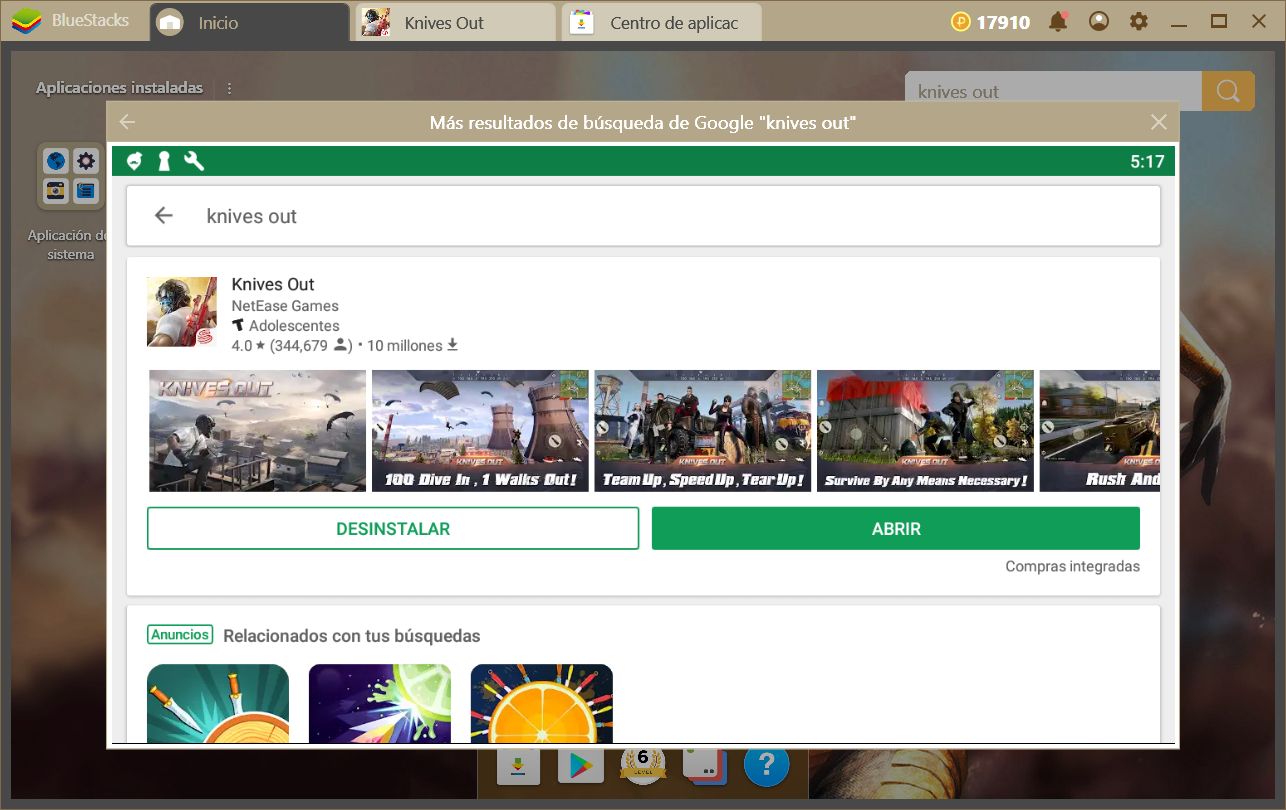This screenshot has width=1286, height=810.
Task: Open the knife-and-log related app icon
Action: 218,703
